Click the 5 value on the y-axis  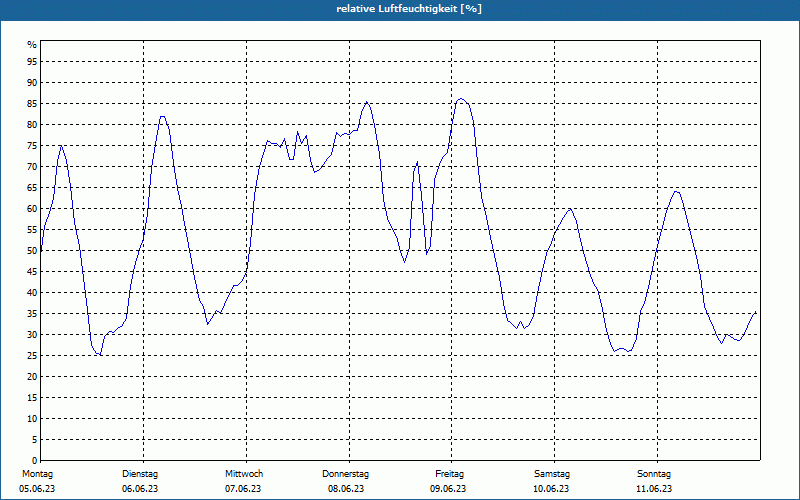(x=35, y=440)
